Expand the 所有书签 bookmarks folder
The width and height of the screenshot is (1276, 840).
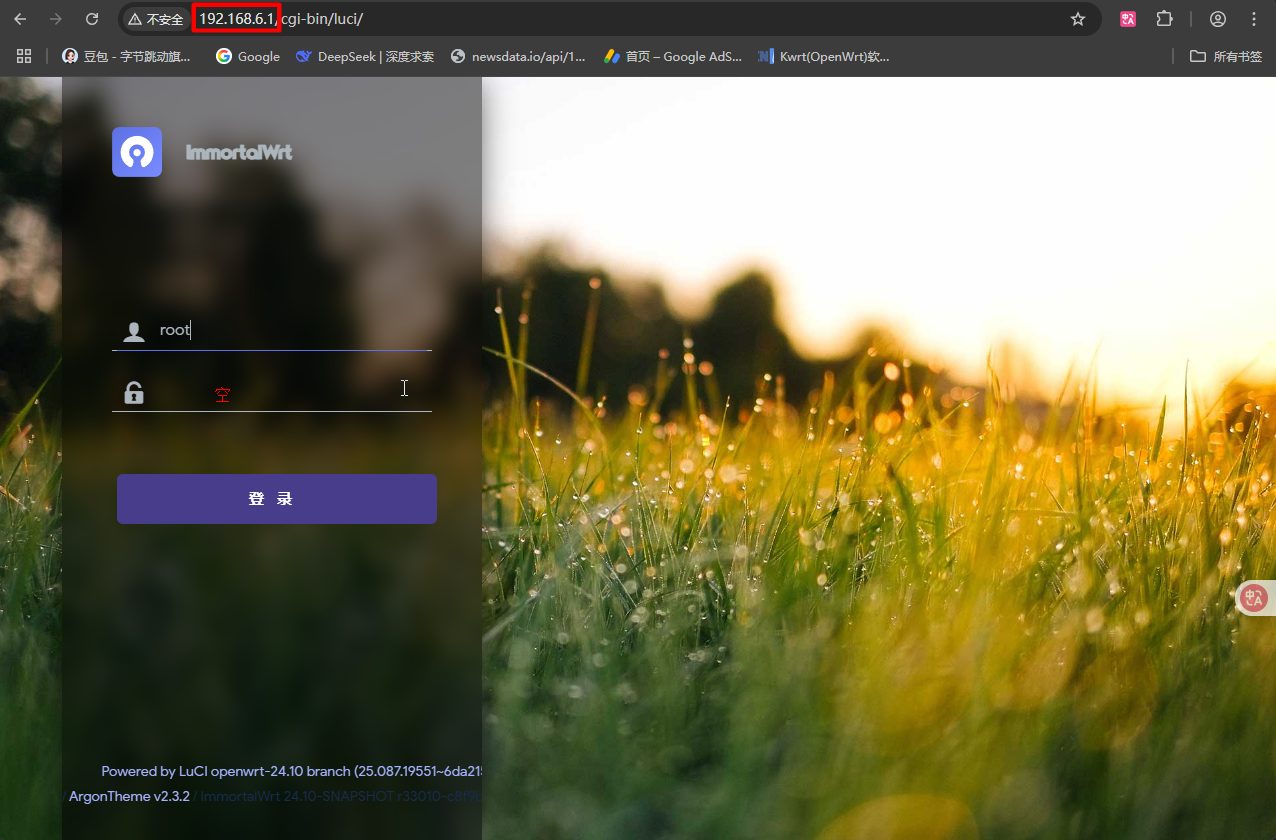click(x=1226, y=56)
